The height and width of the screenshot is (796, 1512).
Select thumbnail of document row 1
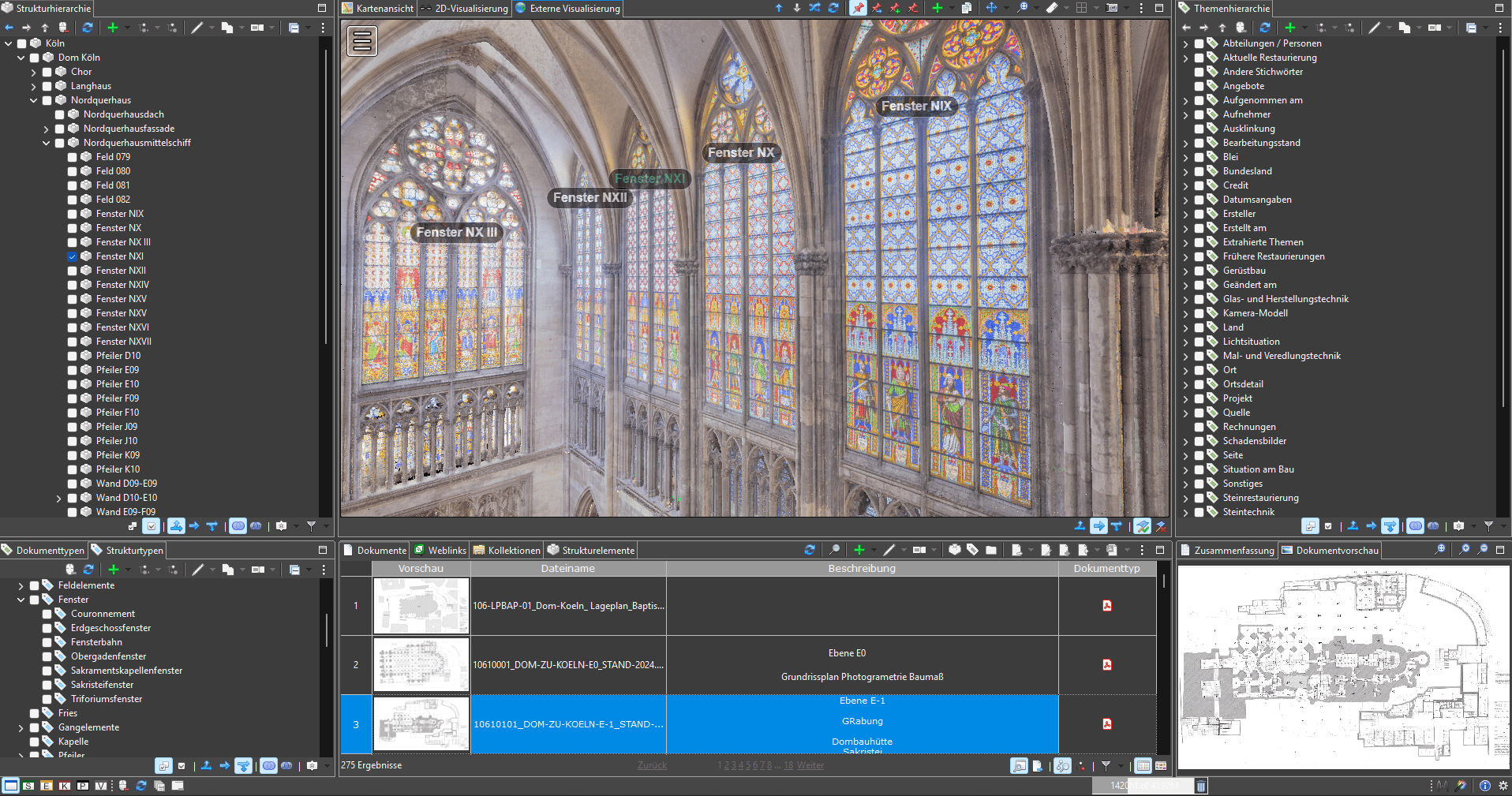421,606
